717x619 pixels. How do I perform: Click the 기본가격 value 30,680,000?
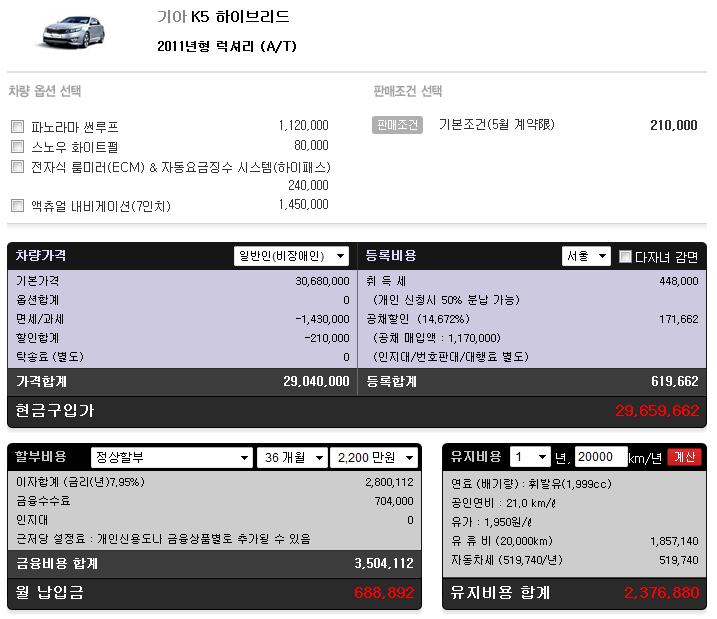(322, 281)
